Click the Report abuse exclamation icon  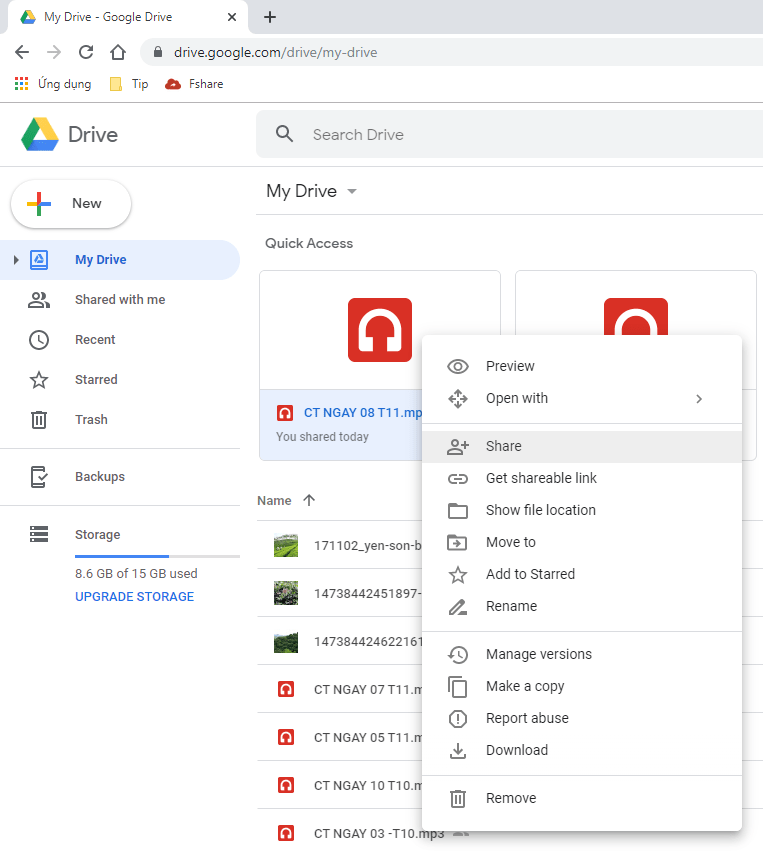click(x=458, y=718)
